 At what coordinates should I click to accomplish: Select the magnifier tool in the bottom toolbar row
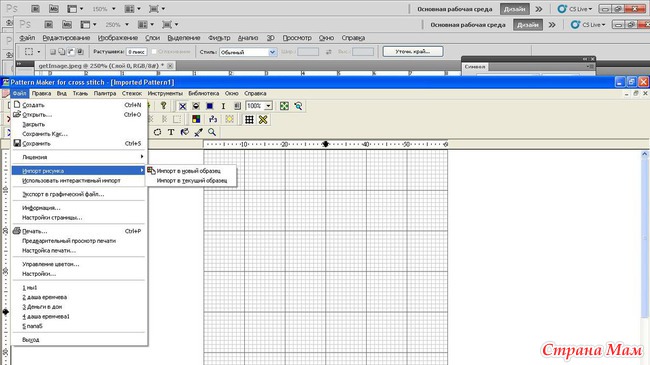click(212, 132)
